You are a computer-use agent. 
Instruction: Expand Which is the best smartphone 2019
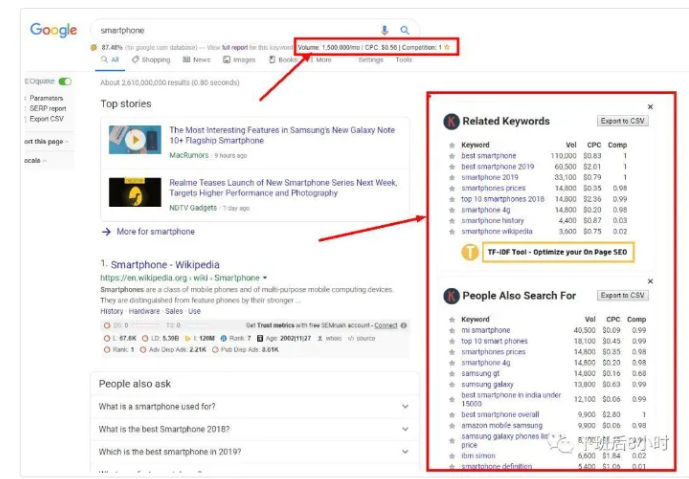pos(254,452)
